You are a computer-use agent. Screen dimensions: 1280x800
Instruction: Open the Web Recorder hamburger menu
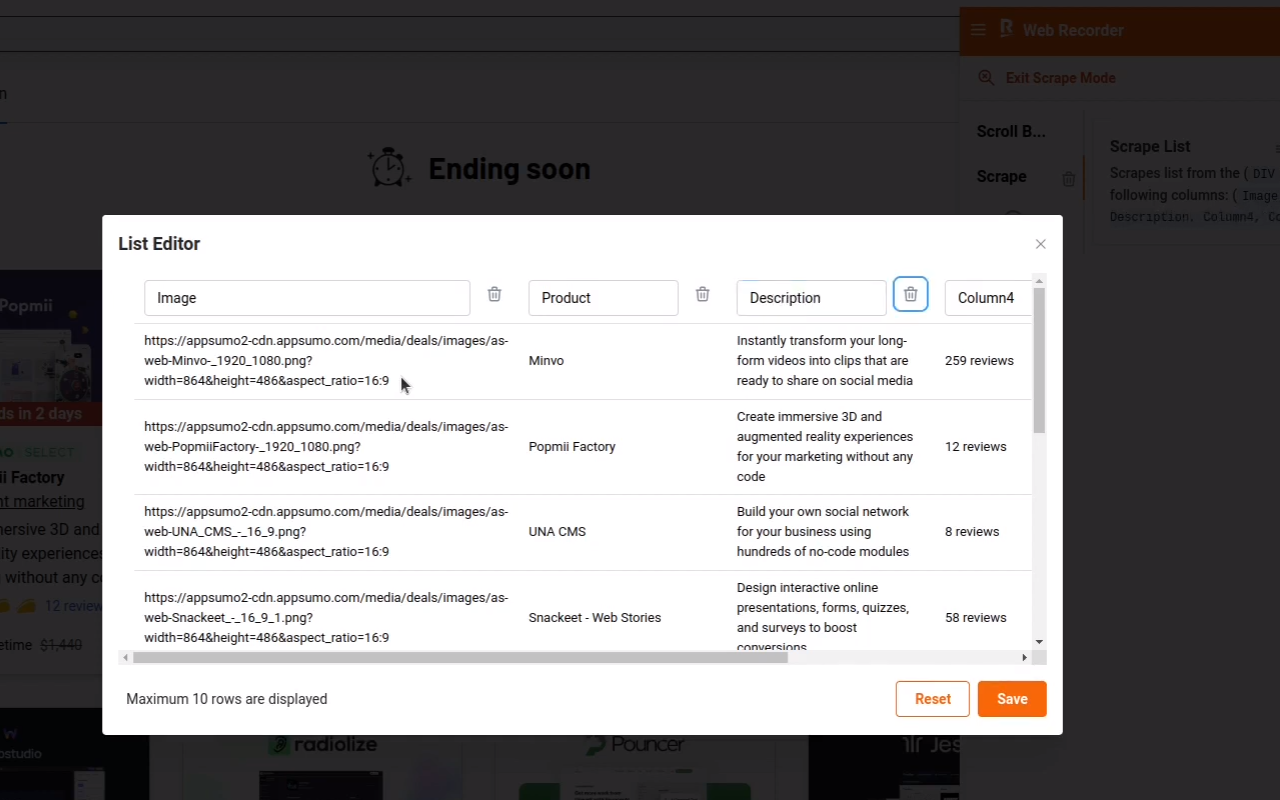(x=978, y=30)
